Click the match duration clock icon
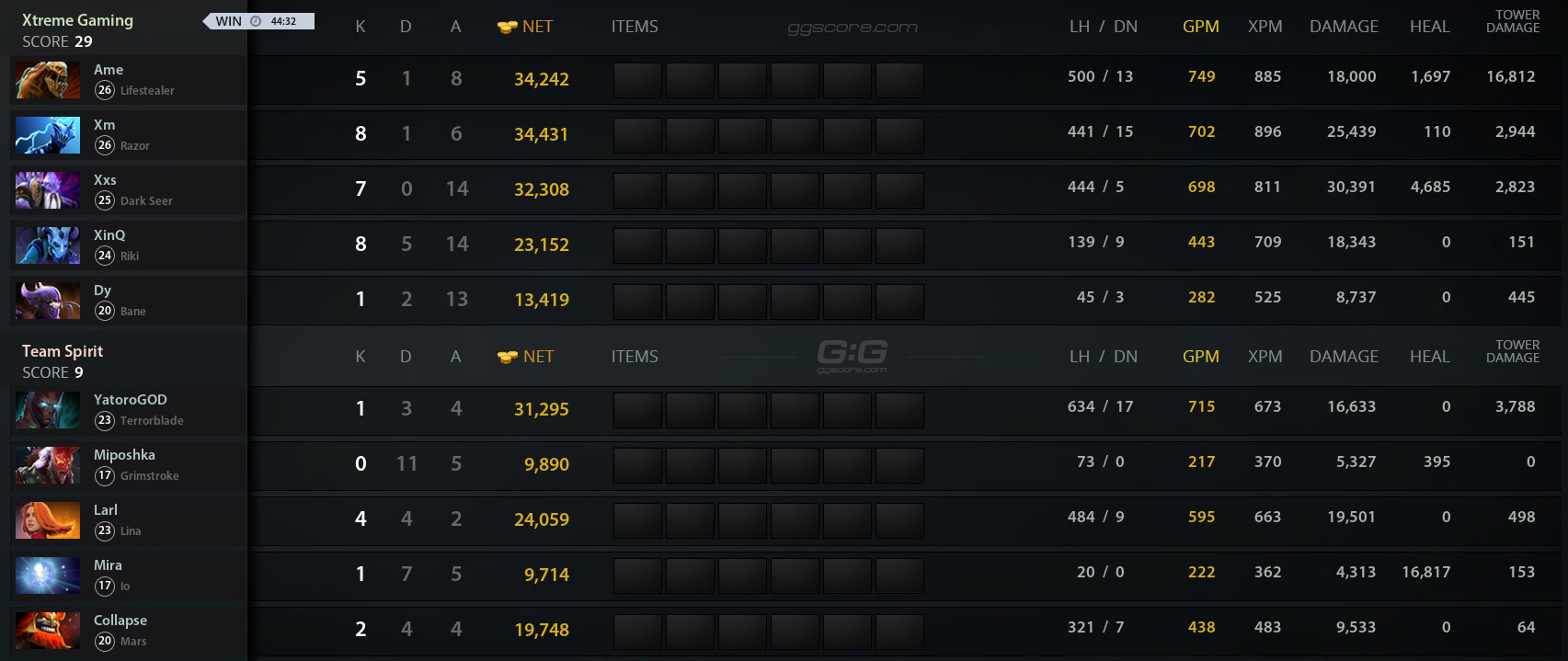 (256, 21)
